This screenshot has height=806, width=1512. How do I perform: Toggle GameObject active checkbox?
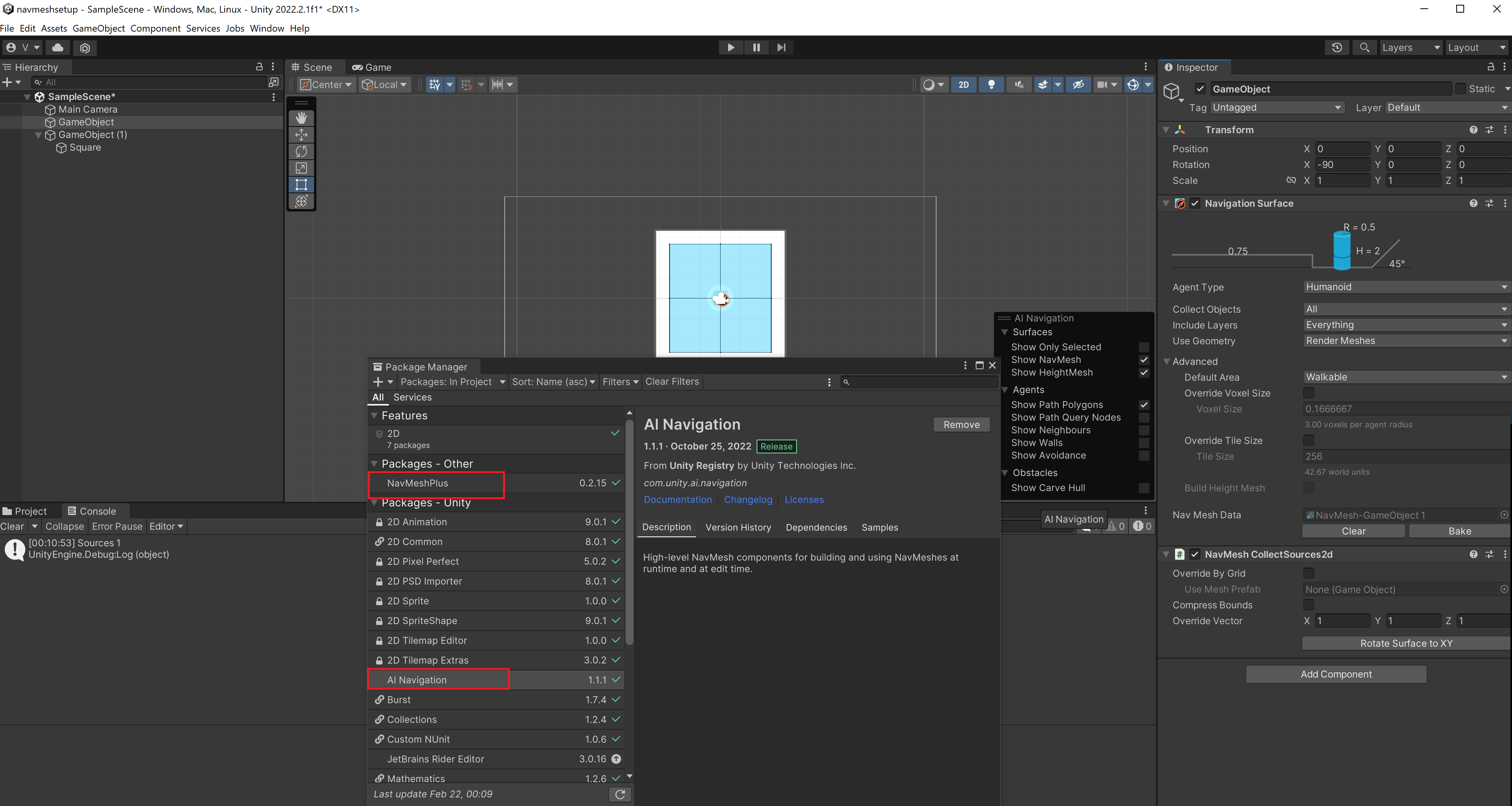[1200, 89]
